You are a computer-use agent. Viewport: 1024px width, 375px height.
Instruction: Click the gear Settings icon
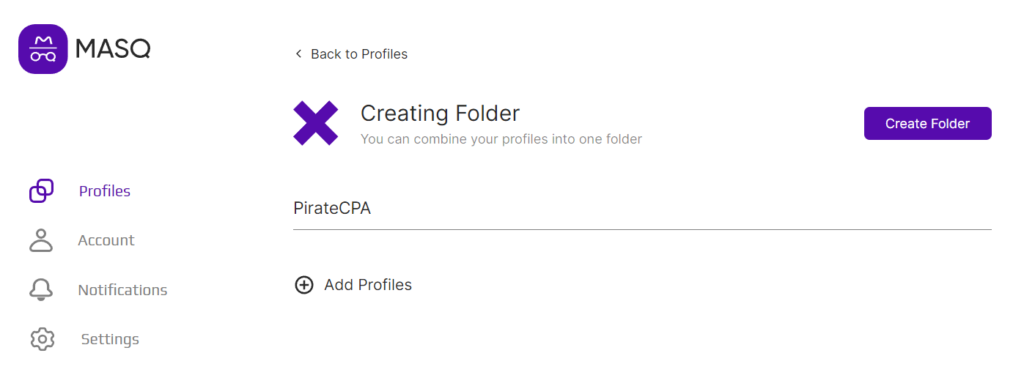42,339
